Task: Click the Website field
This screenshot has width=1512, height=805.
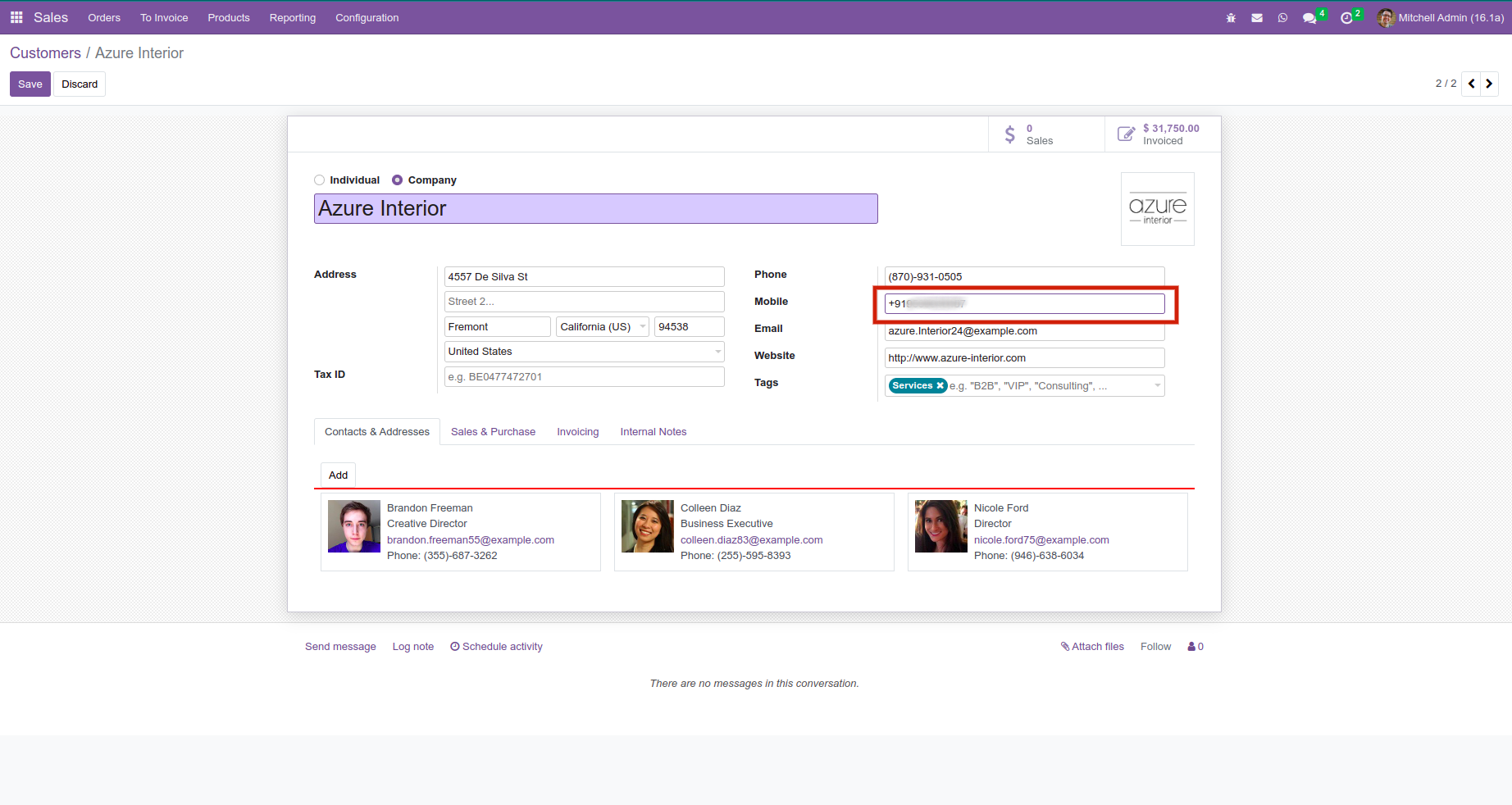Action: click(1025, 358)
